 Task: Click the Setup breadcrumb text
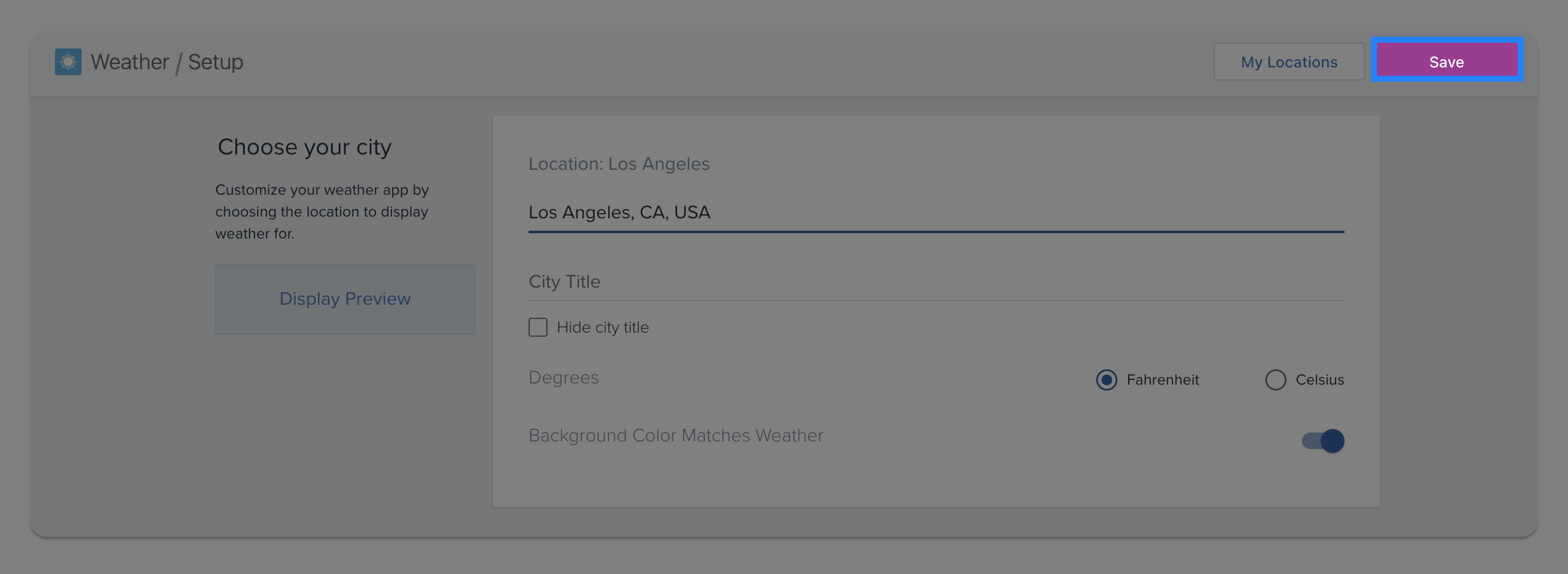point(215,62)
